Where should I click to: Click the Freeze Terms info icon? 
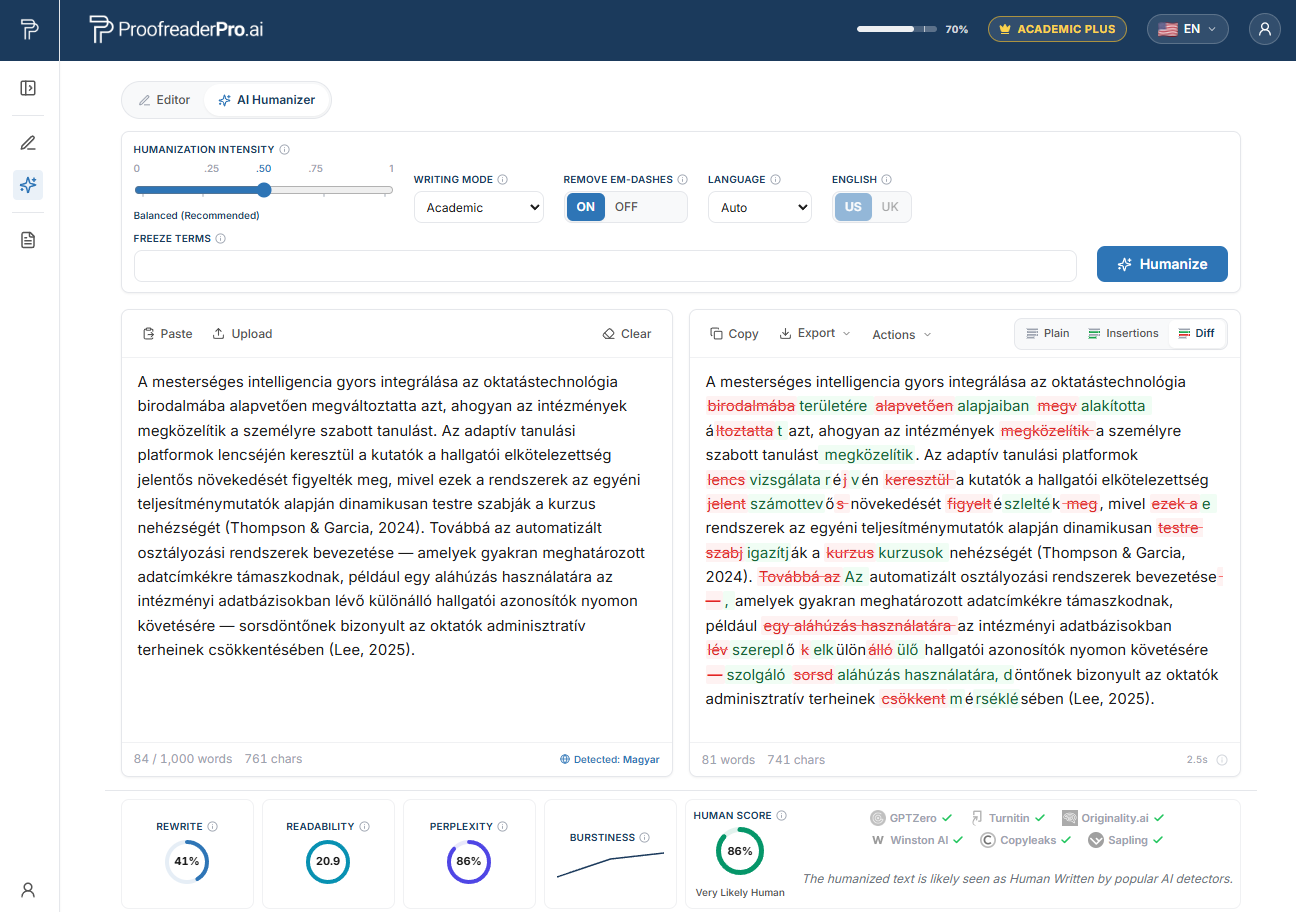tap(220, 239)
